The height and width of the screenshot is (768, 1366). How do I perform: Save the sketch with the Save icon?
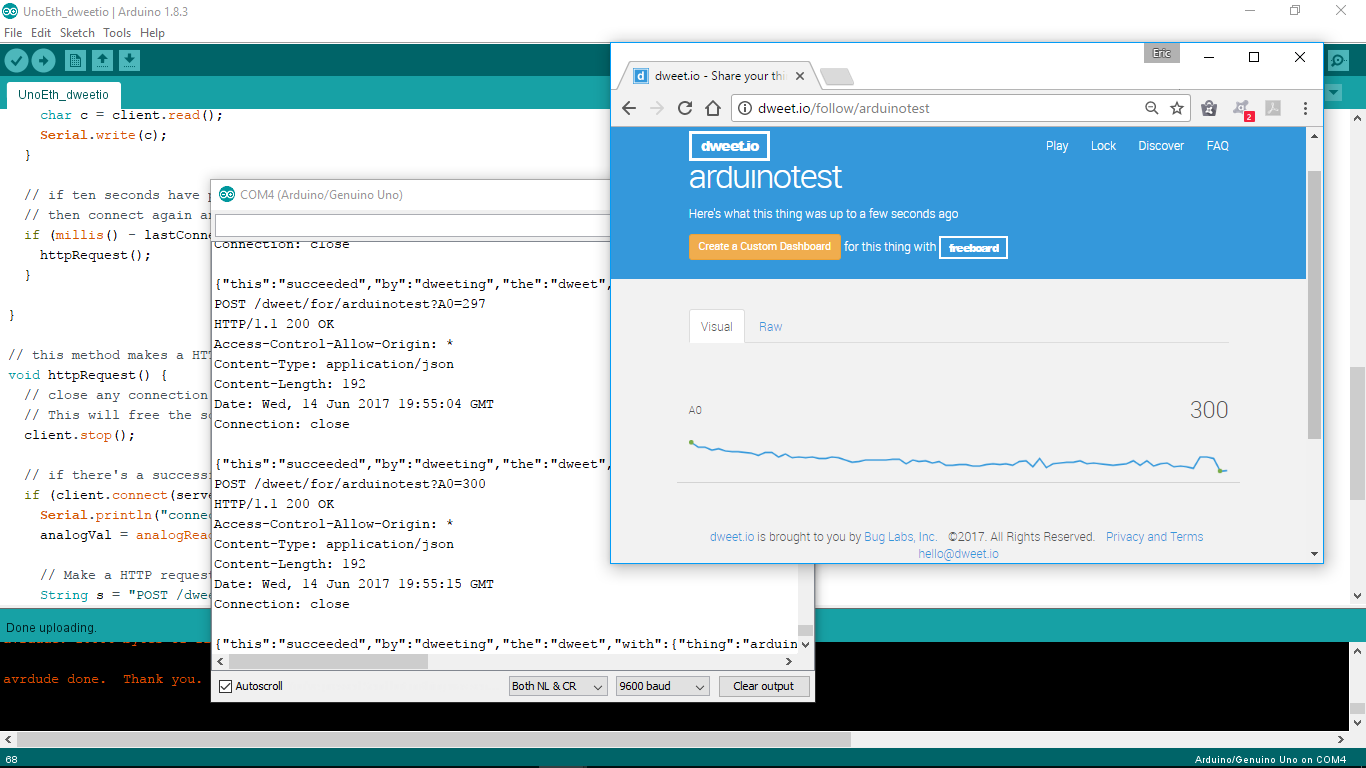tap(129, 61)
